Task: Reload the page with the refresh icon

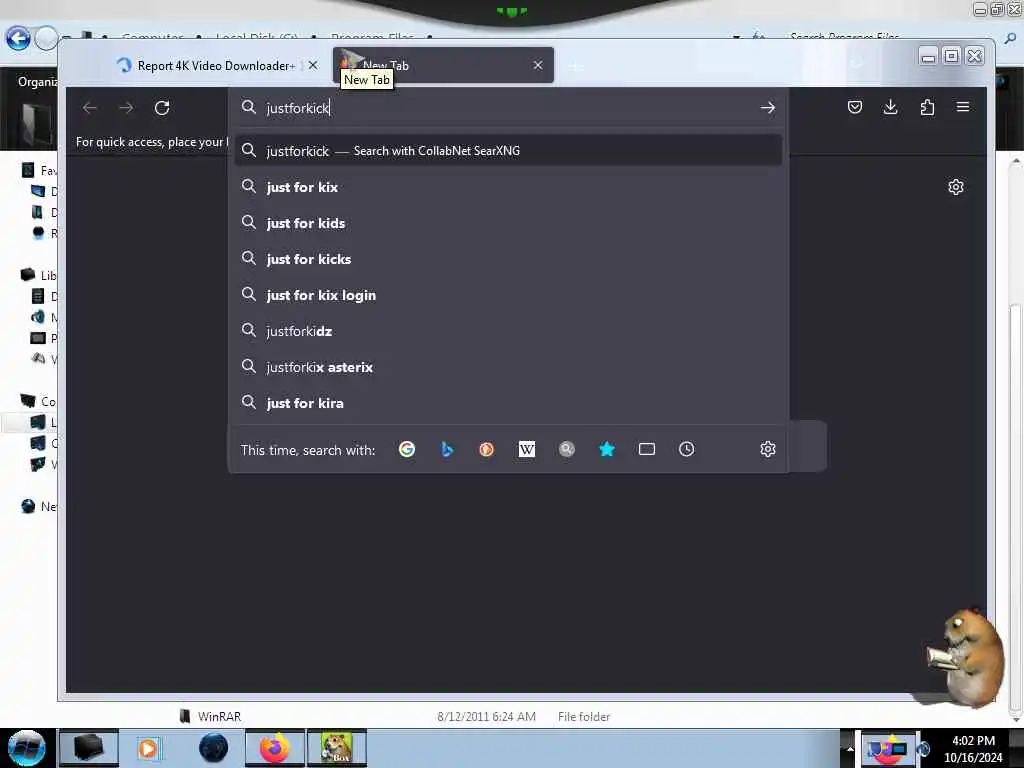Action: coord(162,108)
